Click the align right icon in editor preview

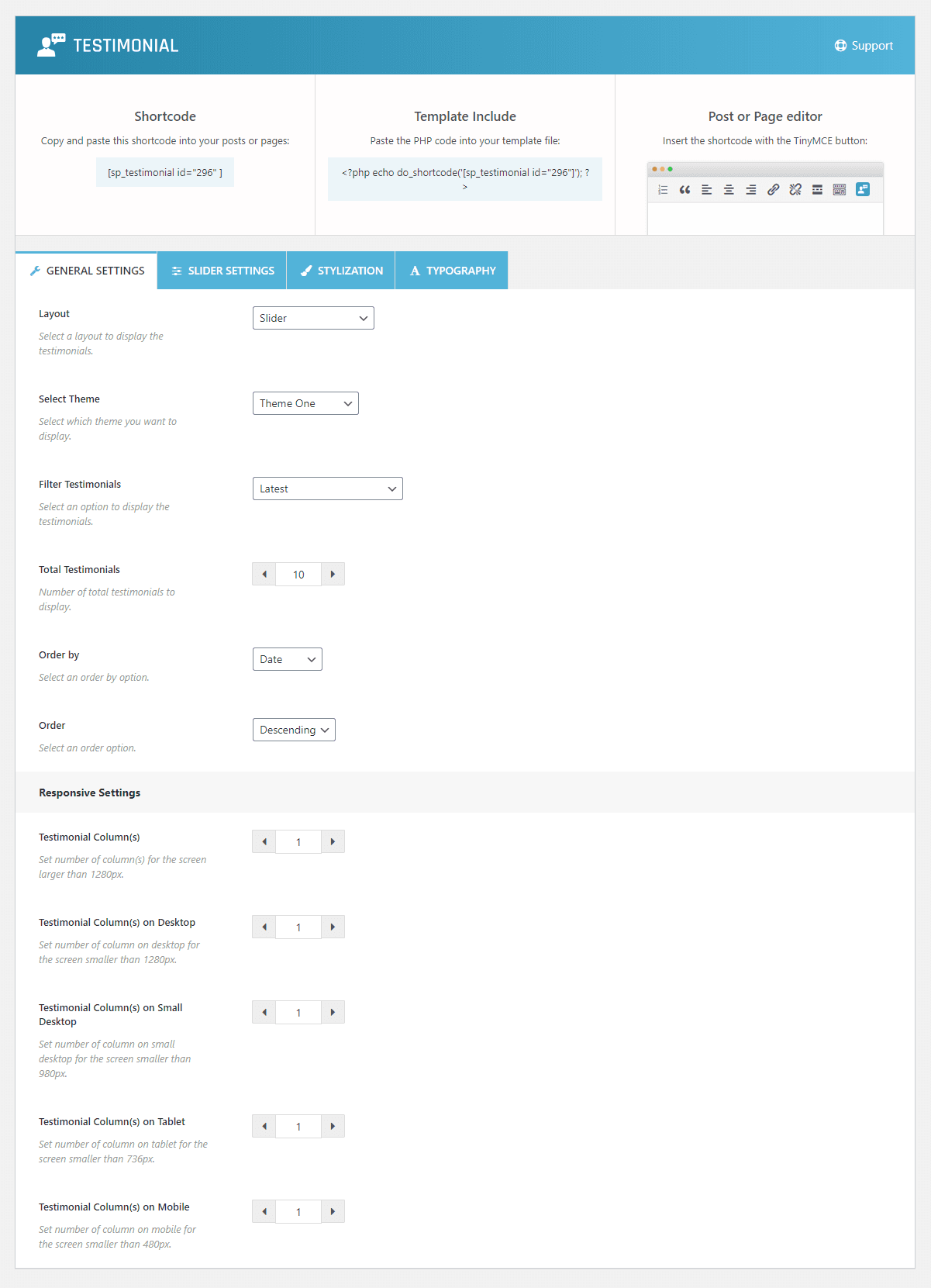[x=751, y=189]
